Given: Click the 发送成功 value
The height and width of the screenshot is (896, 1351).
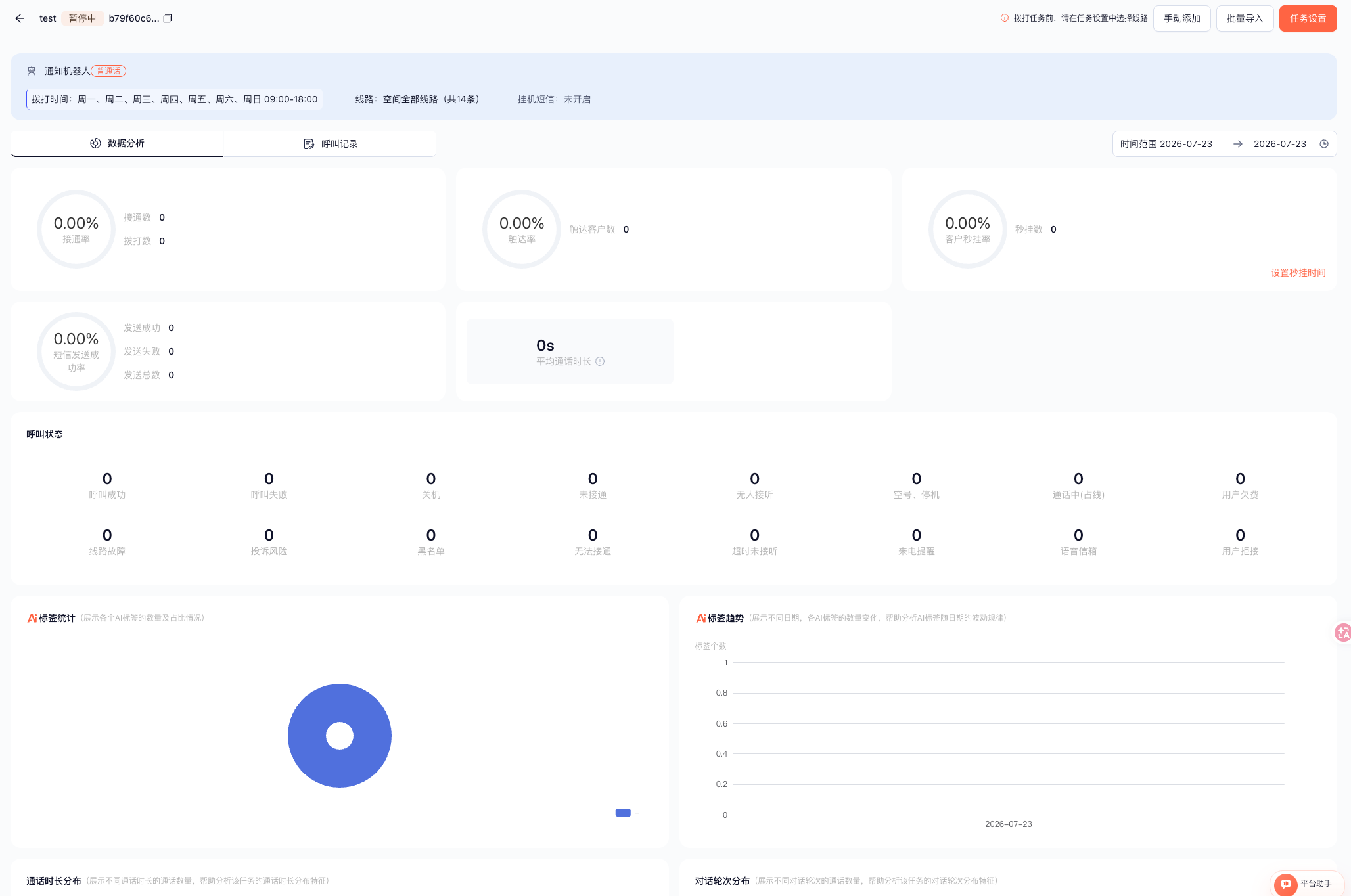Looking at the screenshot, I should [x=172, y=328].
